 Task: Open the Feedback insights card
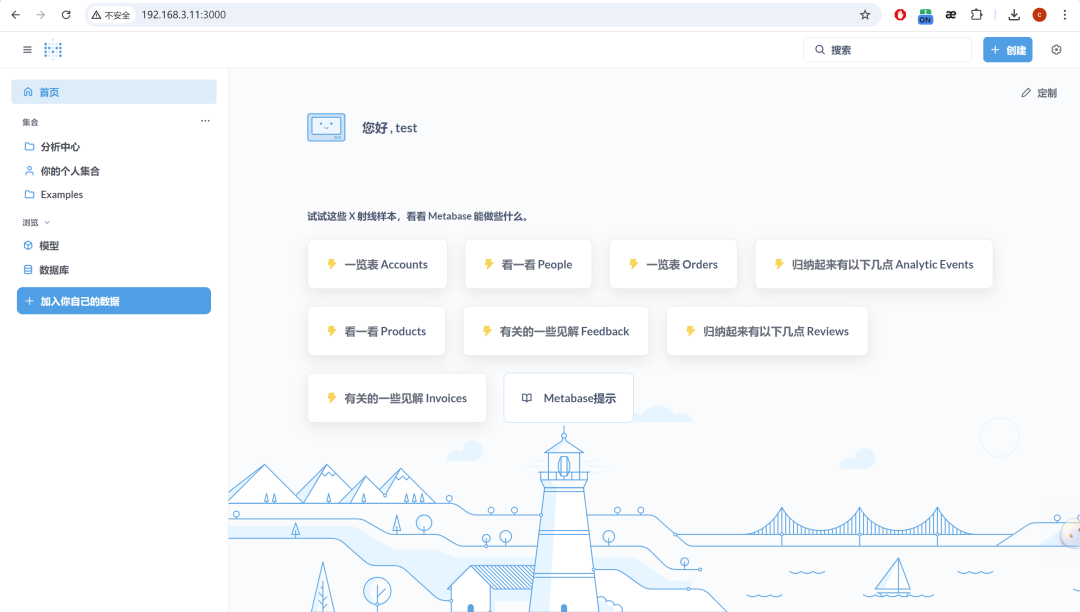(x=556, y=331)
